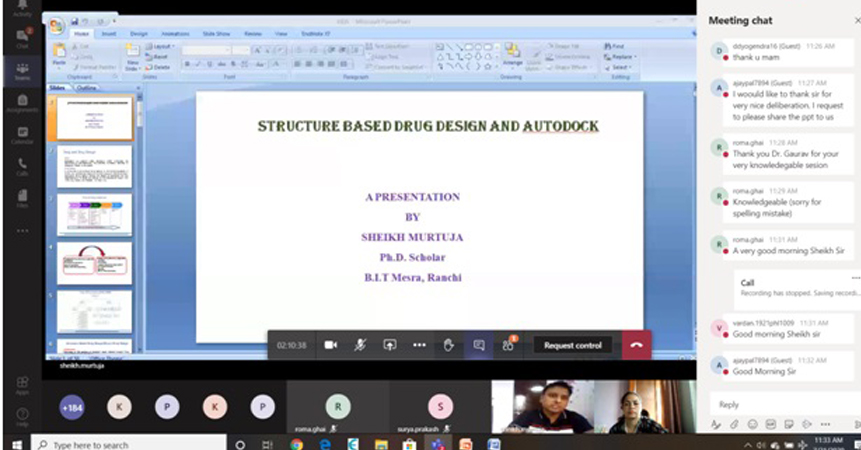Hang up the call with red button
The width and height of the screenshot is (861, 450).
(x=635, y=345)
